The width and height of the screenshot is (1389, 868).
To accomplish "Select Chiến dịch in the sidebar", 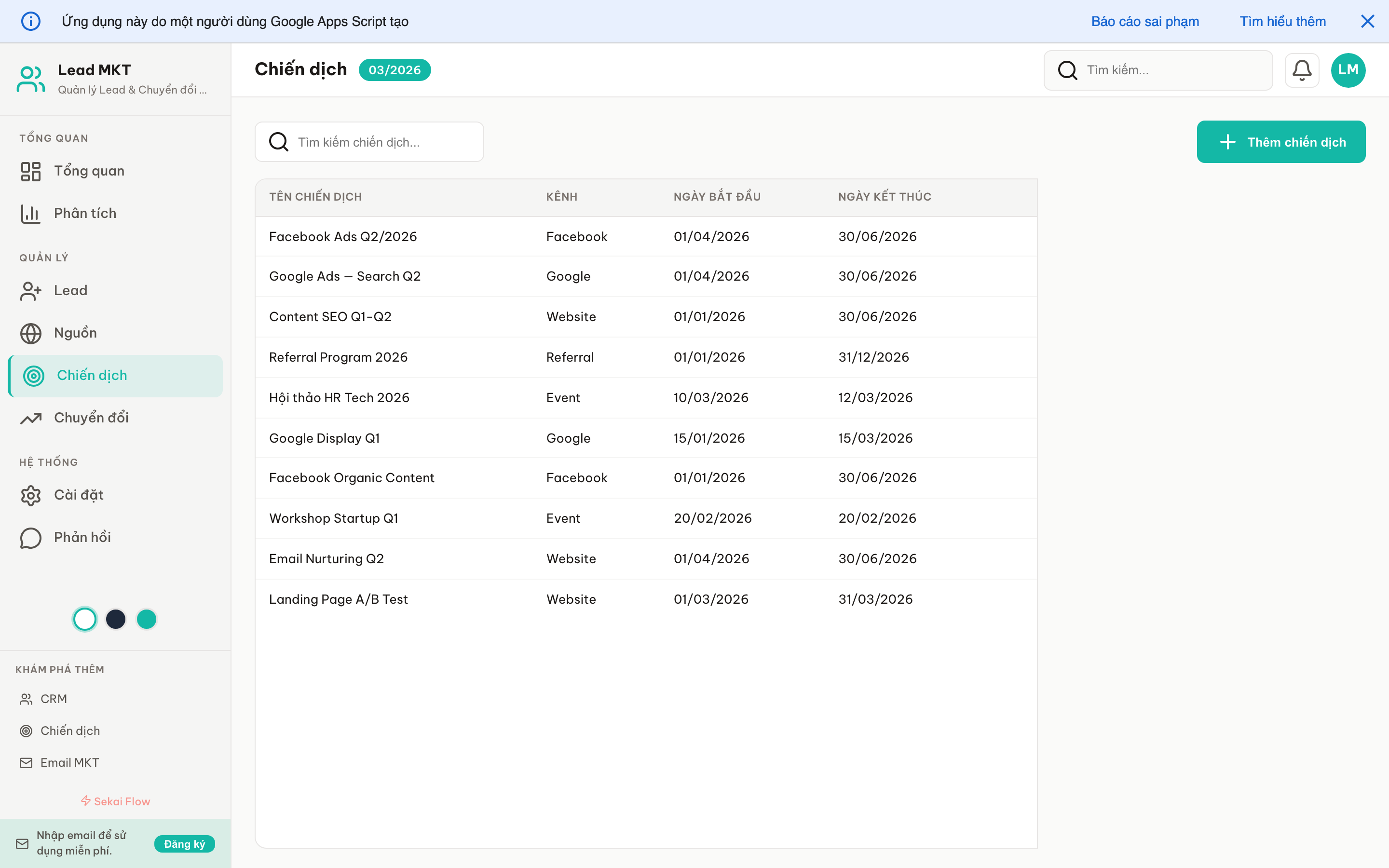I will tap(92, 376).
